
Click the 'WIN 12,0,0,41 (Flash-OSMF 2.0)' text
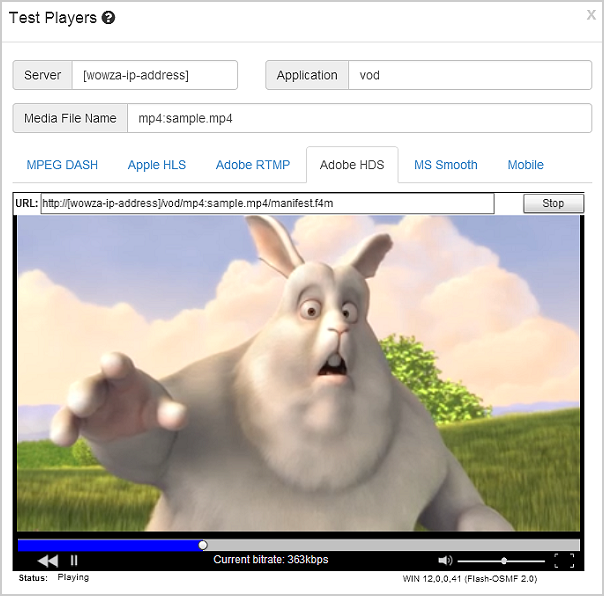(x=470, y=579)
